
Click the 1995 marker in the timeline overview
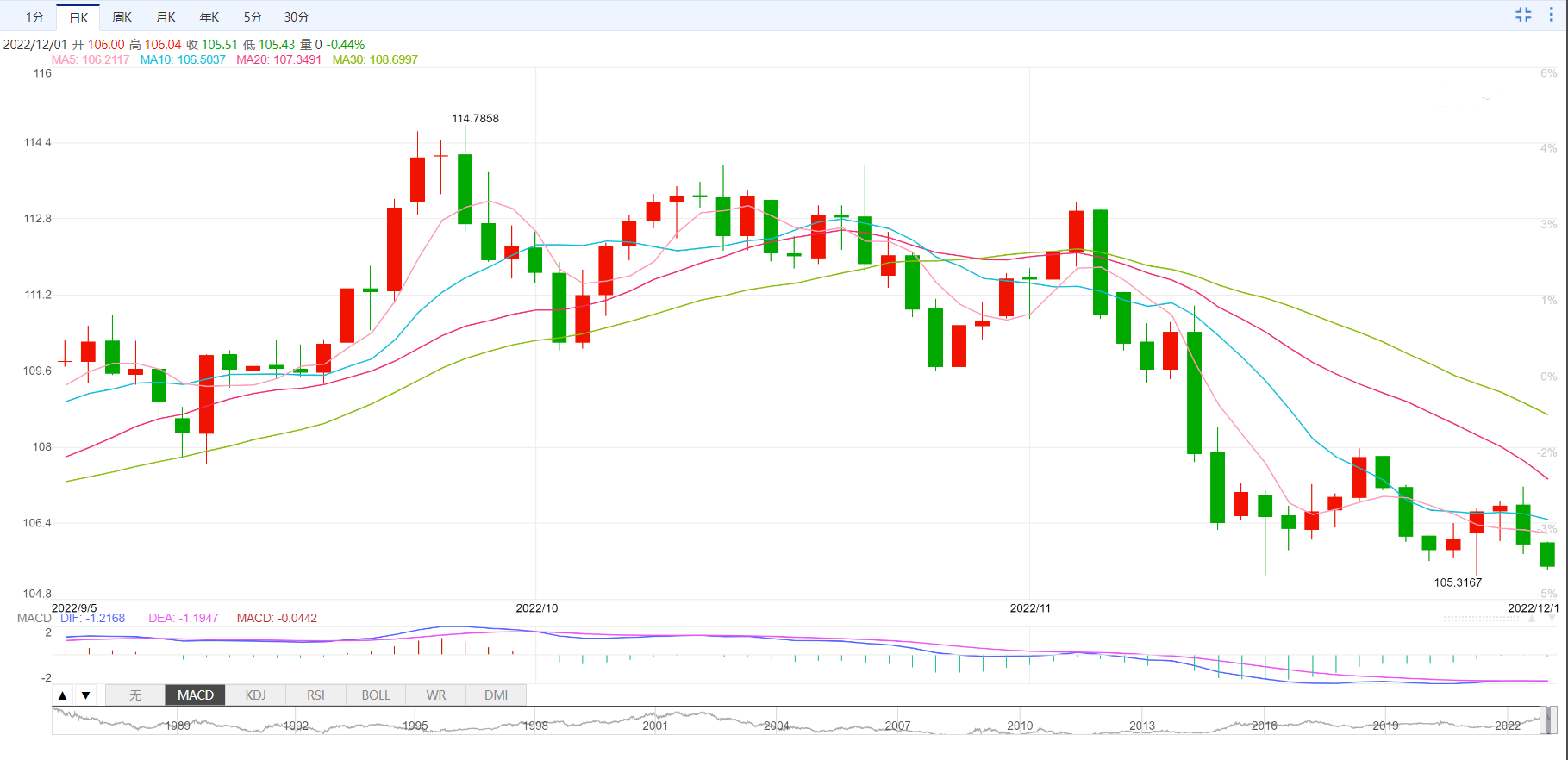[x=415, y=726]
